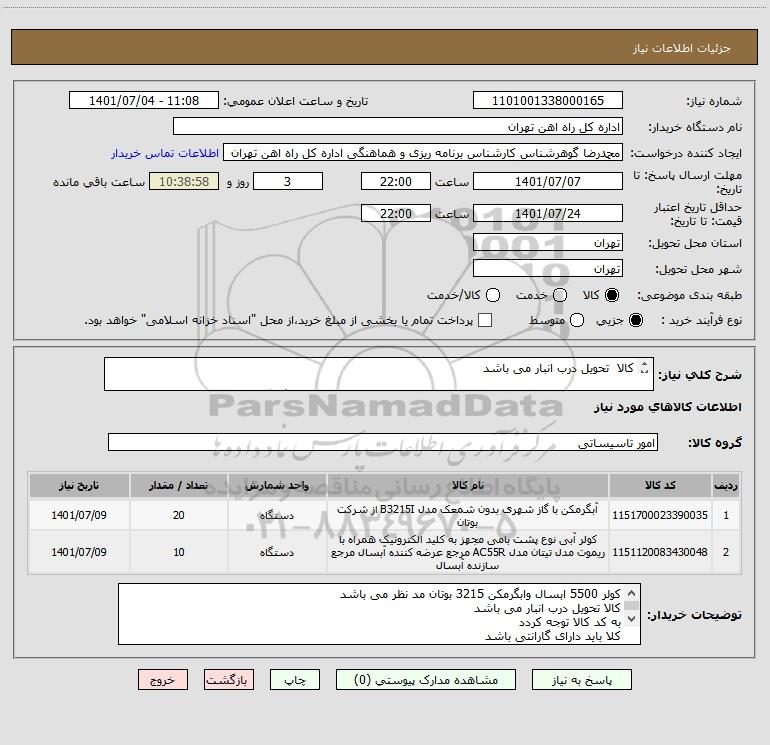Click the ردیف column header
Image resolution: width=770 pixels, height=745 pixels.
tap(726, 485)
